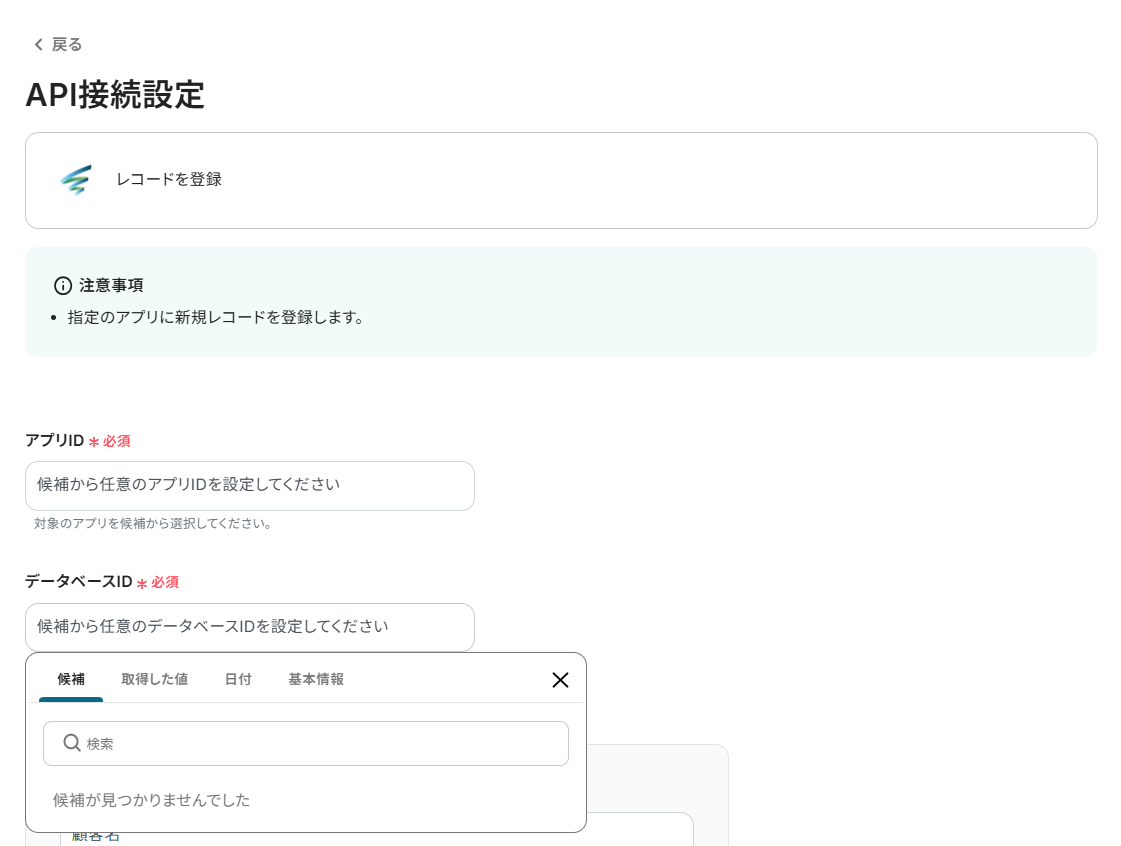This screenshot has height=846, width=1121.
Task: Go back via the 戻る link
Action: click(66, 45)
